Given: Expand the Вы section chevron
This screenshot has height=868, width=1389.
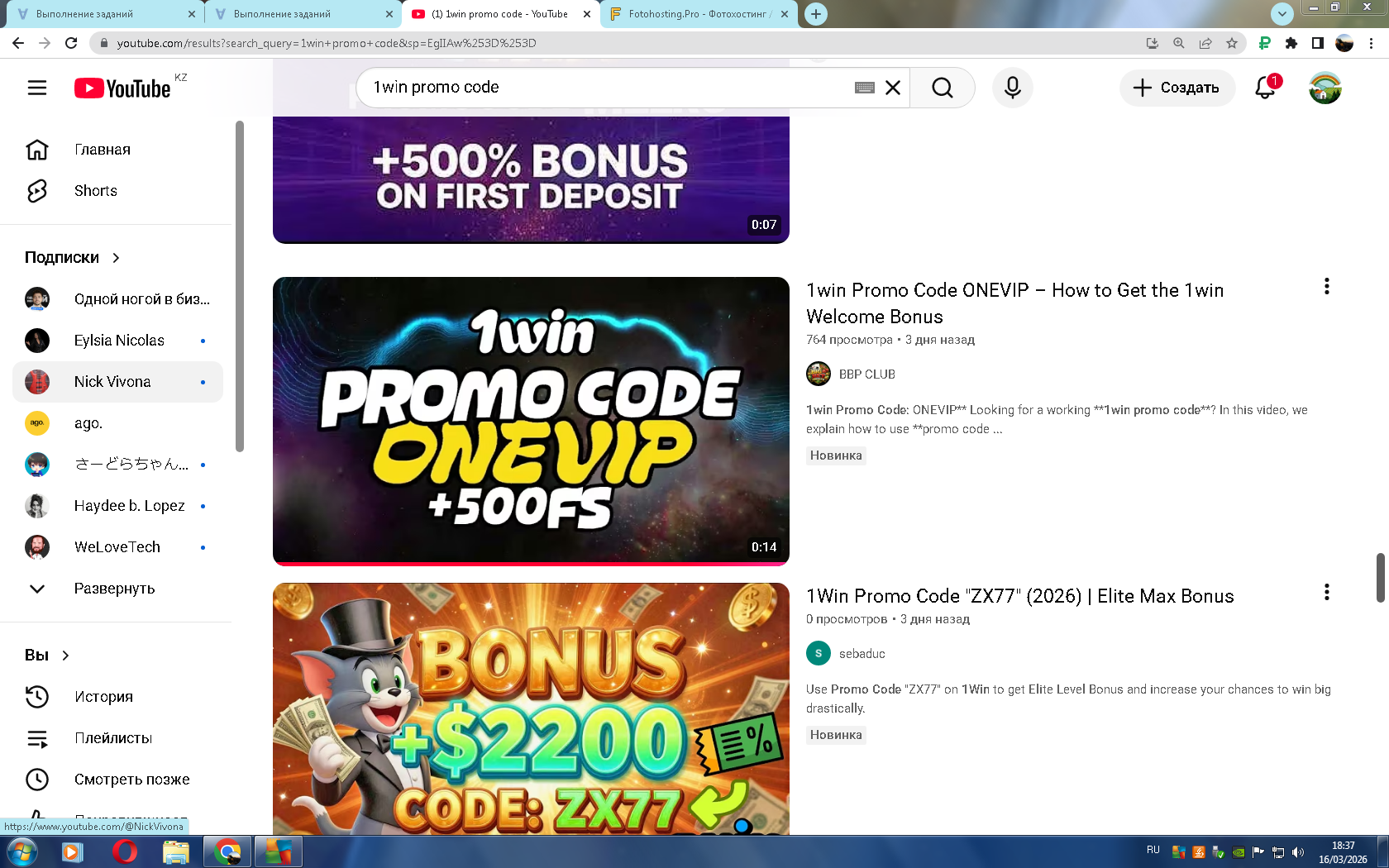Looking at the screenshot, I should 65,656.
